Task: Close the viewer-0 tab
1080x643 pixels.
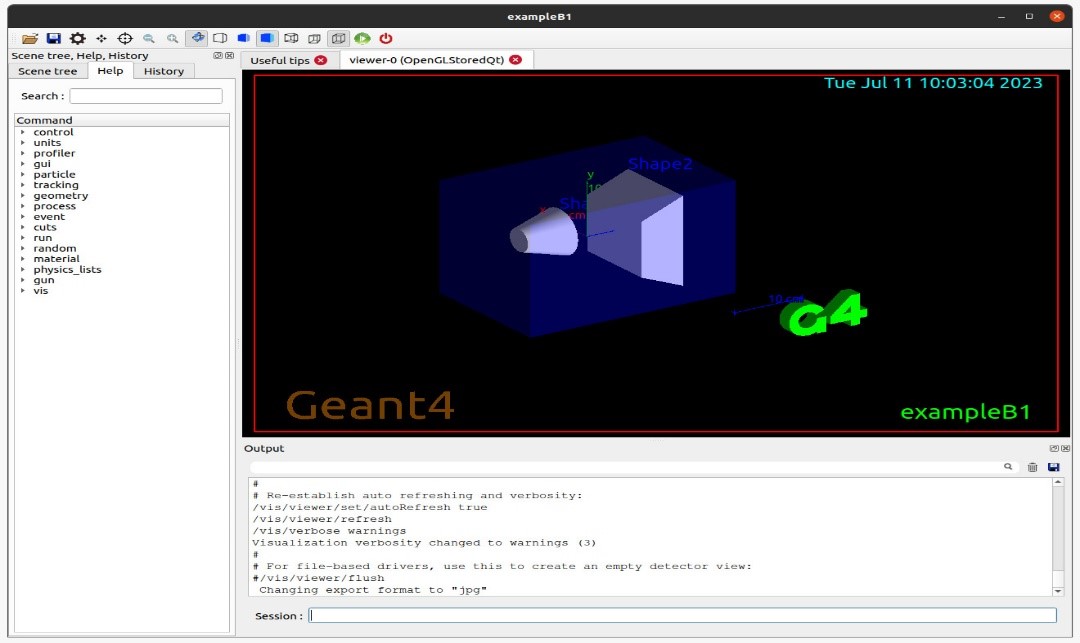Action: point(515,60)
